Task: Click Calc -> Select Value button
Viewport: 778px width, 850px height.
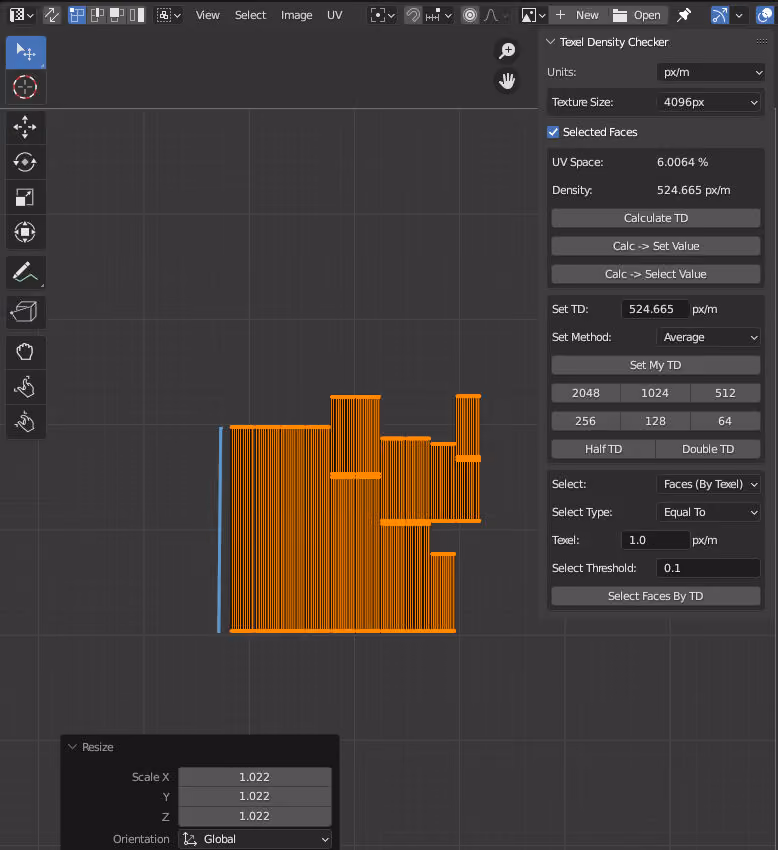Action: click(655, 274)
